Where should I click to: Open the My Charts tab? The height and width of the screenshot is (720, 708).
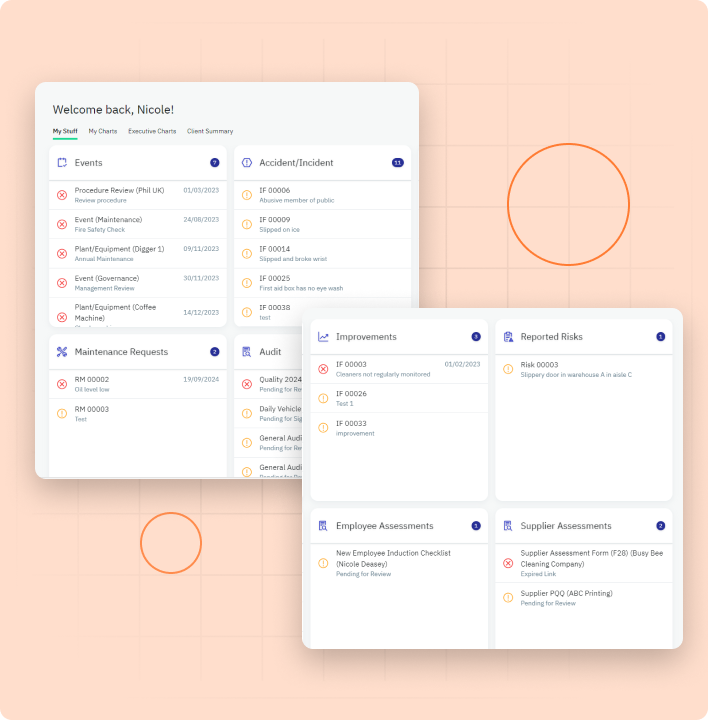(103, 131)
